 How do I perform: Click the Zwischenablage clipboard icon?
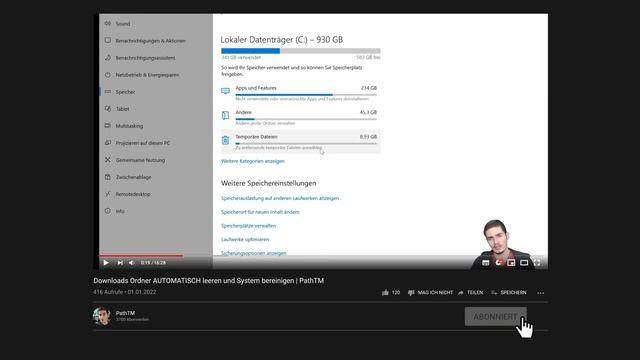coord(108,177)
